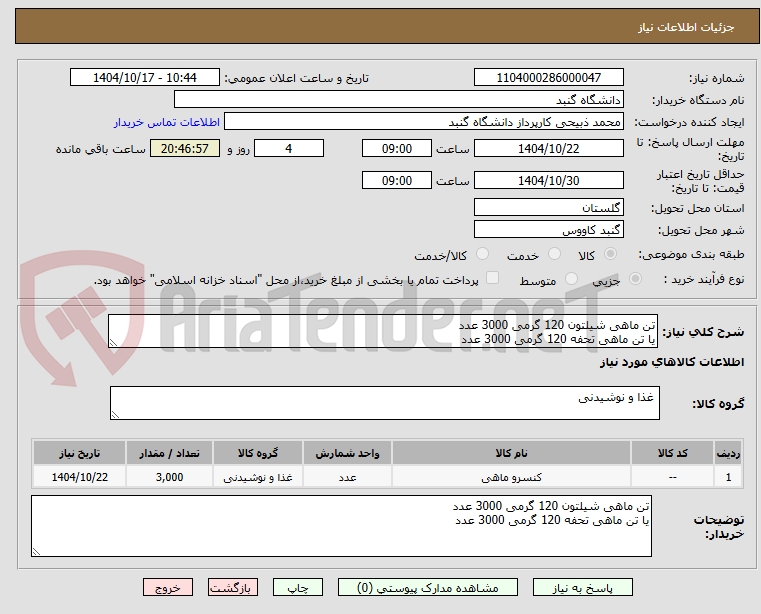Click the گلستان province field
The image size is (761, 614).
[x=548, y=207]
